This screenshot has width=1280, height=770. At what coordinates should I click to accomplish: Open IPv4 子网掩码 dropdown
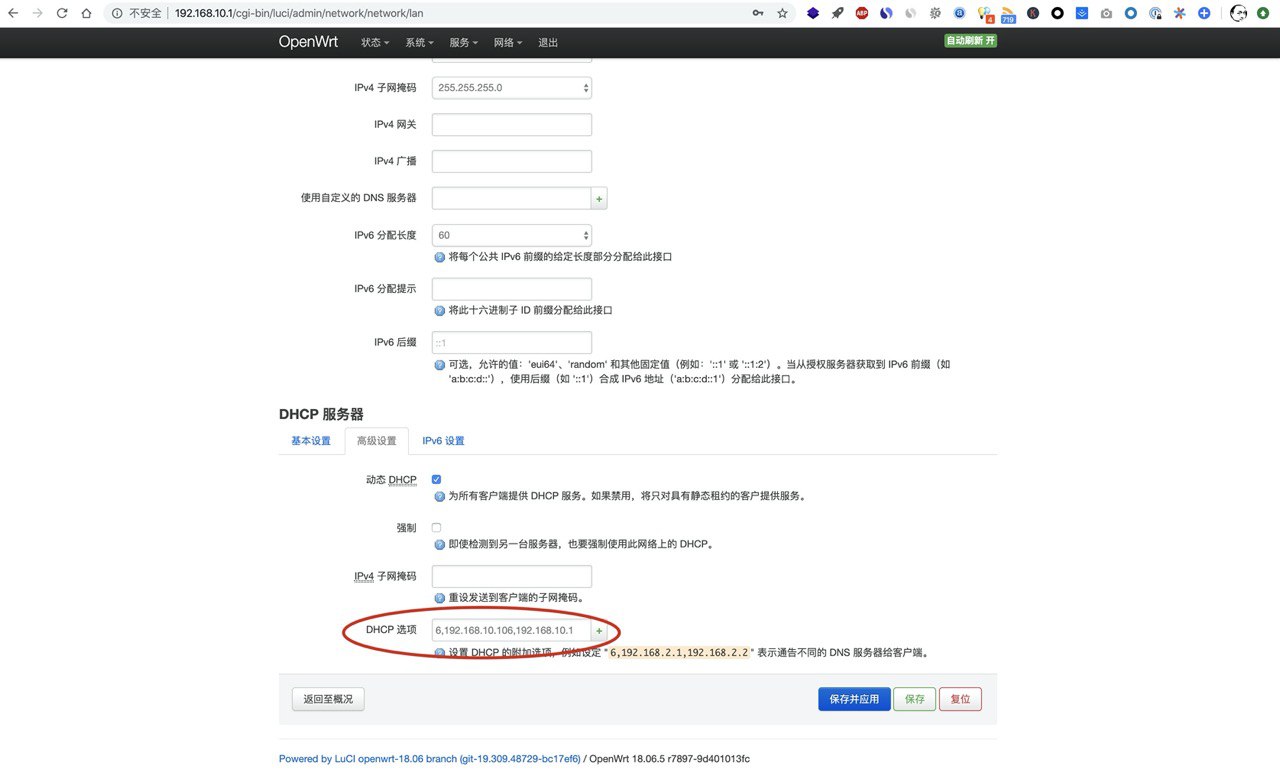[x=511, y=88]
